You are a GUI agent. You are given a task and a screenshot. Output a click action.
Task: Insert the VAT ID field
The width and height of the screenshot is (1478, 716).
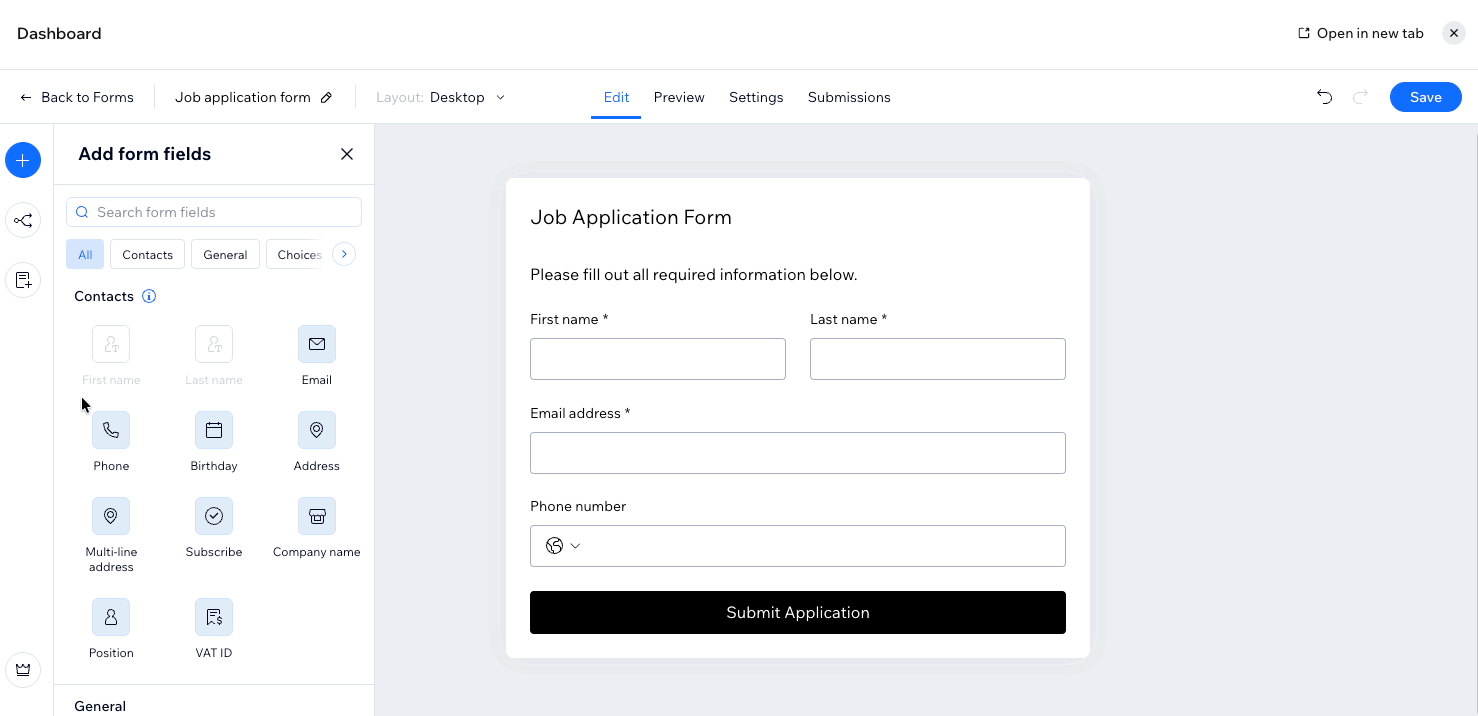click(213, 617)
